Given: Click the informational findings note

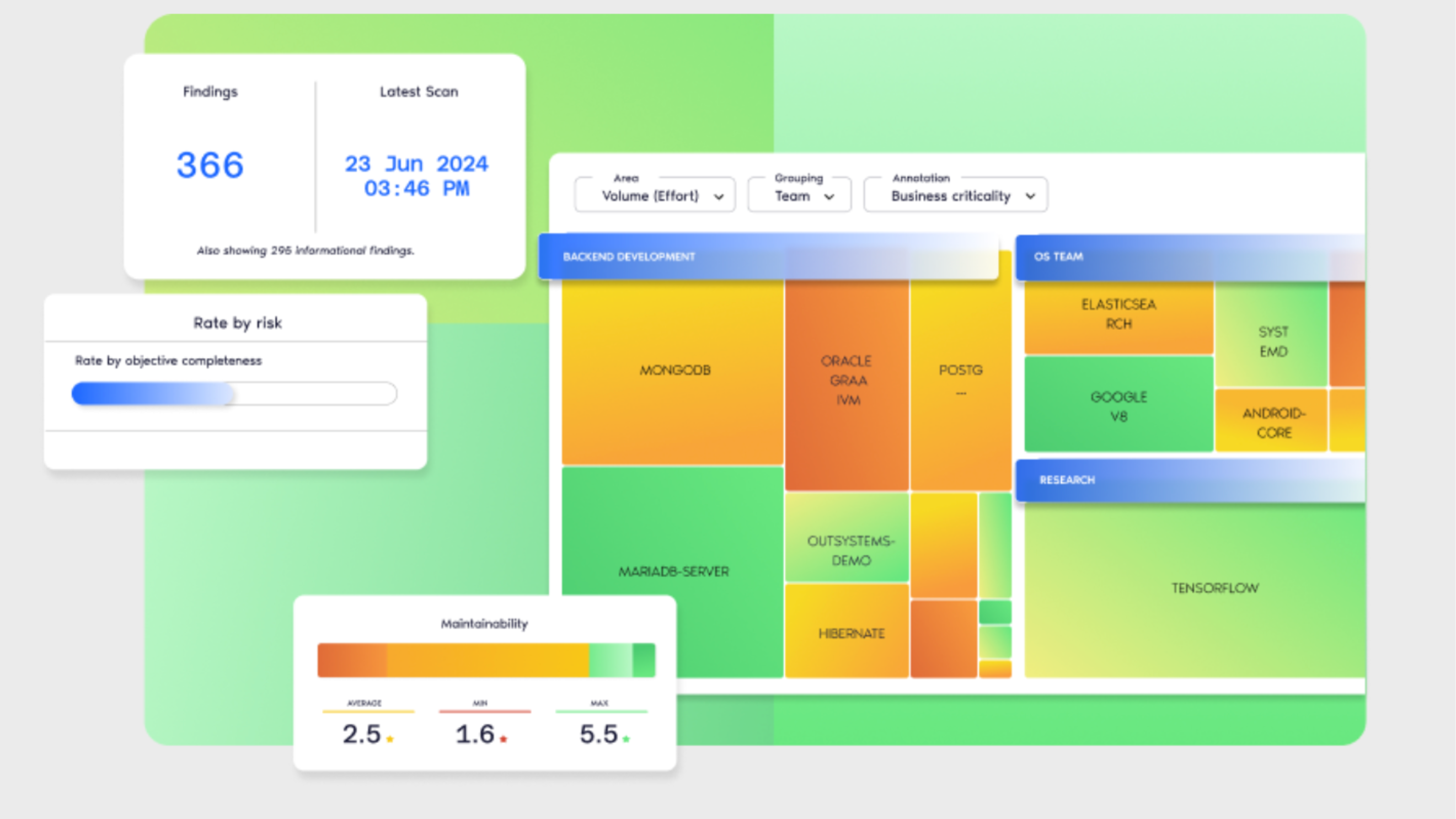Looking at the screenshot, I should (305, 250).
